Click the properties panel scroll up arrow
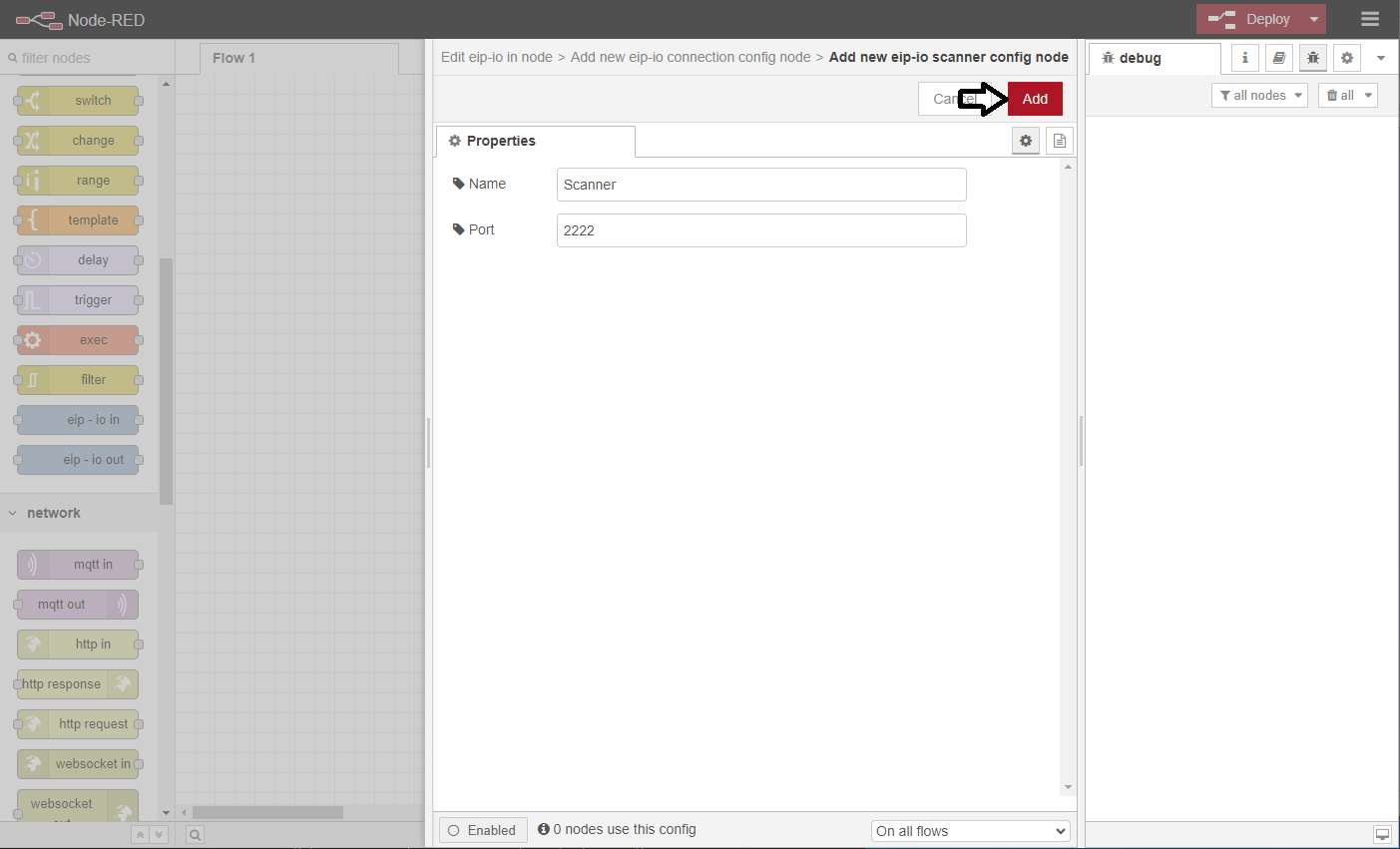Viewport: 1400px width, 849px height. [x=1068, y=167]
